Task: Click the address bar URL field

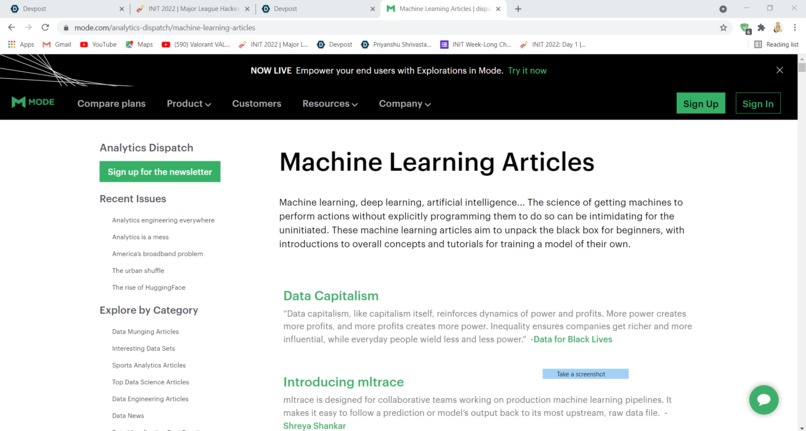Action: 391,28
